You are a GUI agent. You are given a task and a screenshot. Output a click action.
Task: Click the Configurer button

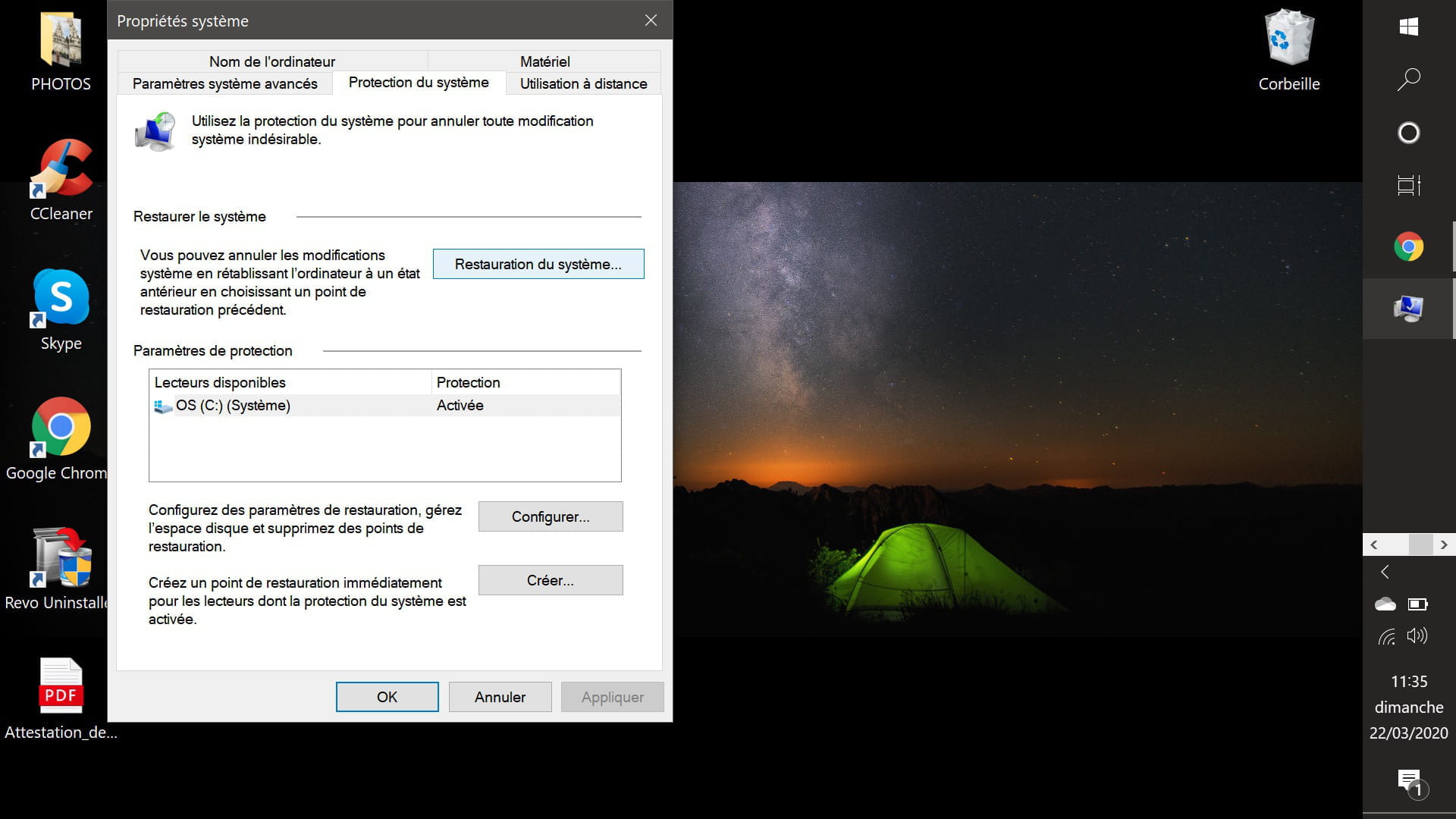[x=551, y=516]
